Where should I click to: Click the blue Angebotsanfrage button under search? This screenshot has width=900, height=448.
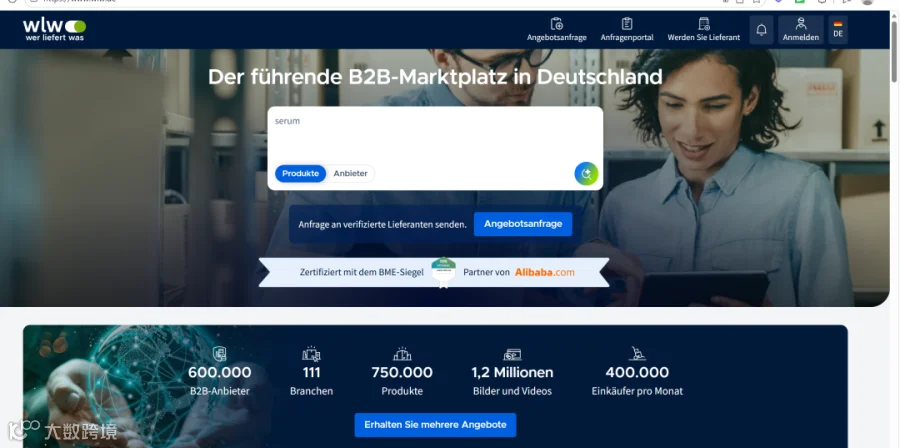click(x=523, y=224)
